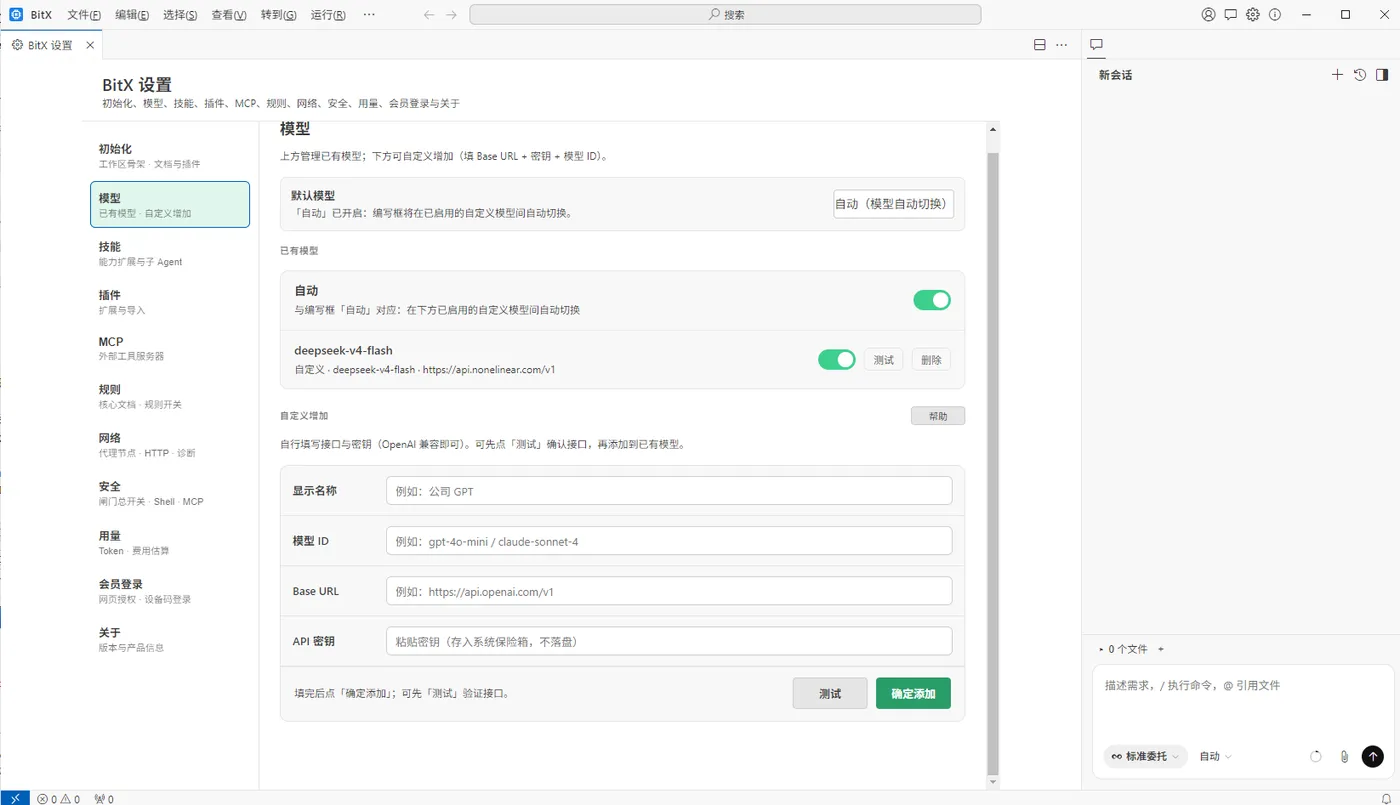Open the 查看(V) menu
Image resolution: width=1400 pixels, height=805 pixels.
[x=229, y=15]
